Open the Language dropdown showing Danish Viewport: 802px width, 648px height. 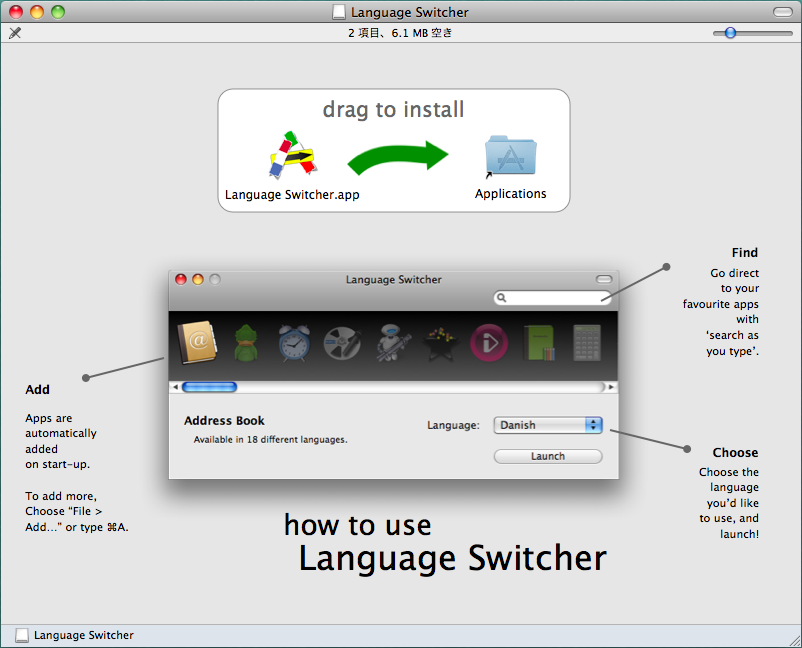tap(548, 425)
